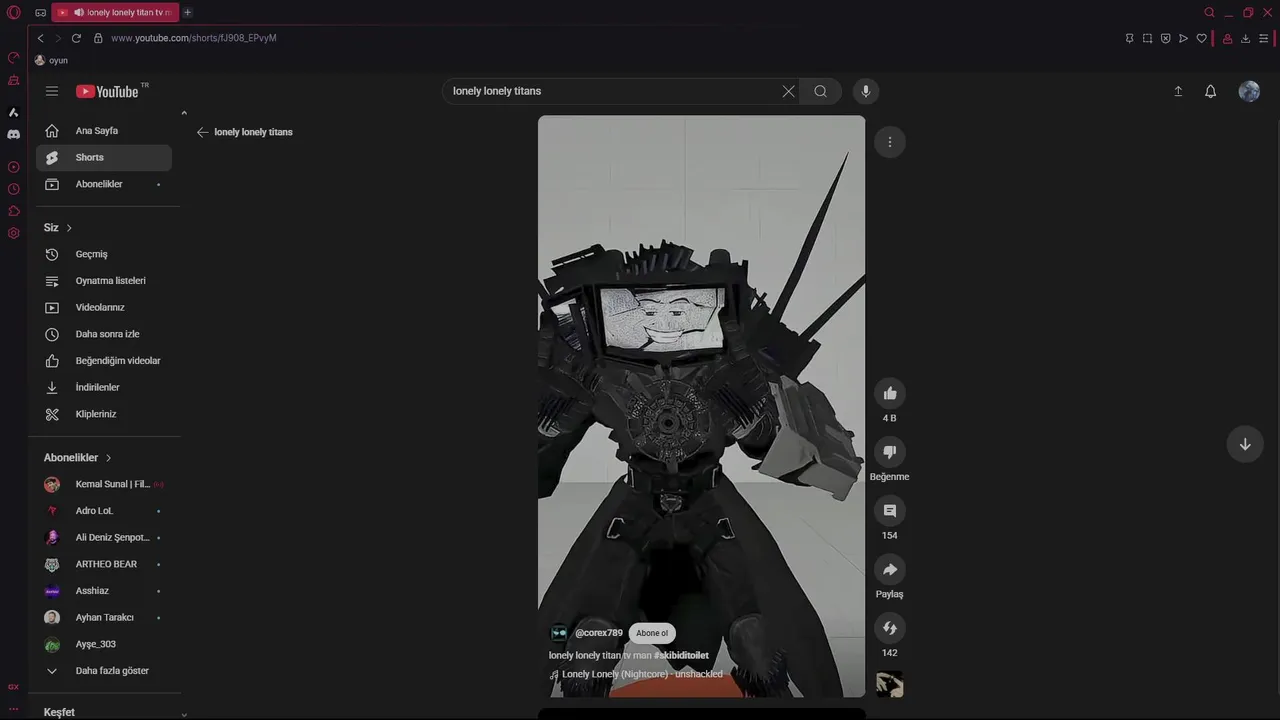
Task: Open the Flow send arrow icon
Action: pos(1183,38)
